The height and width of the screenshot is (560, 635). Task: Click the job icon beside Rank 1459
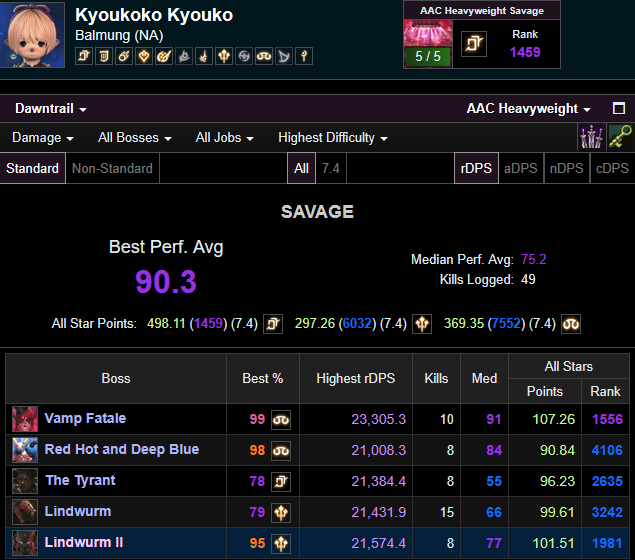(x=474, y=43)
